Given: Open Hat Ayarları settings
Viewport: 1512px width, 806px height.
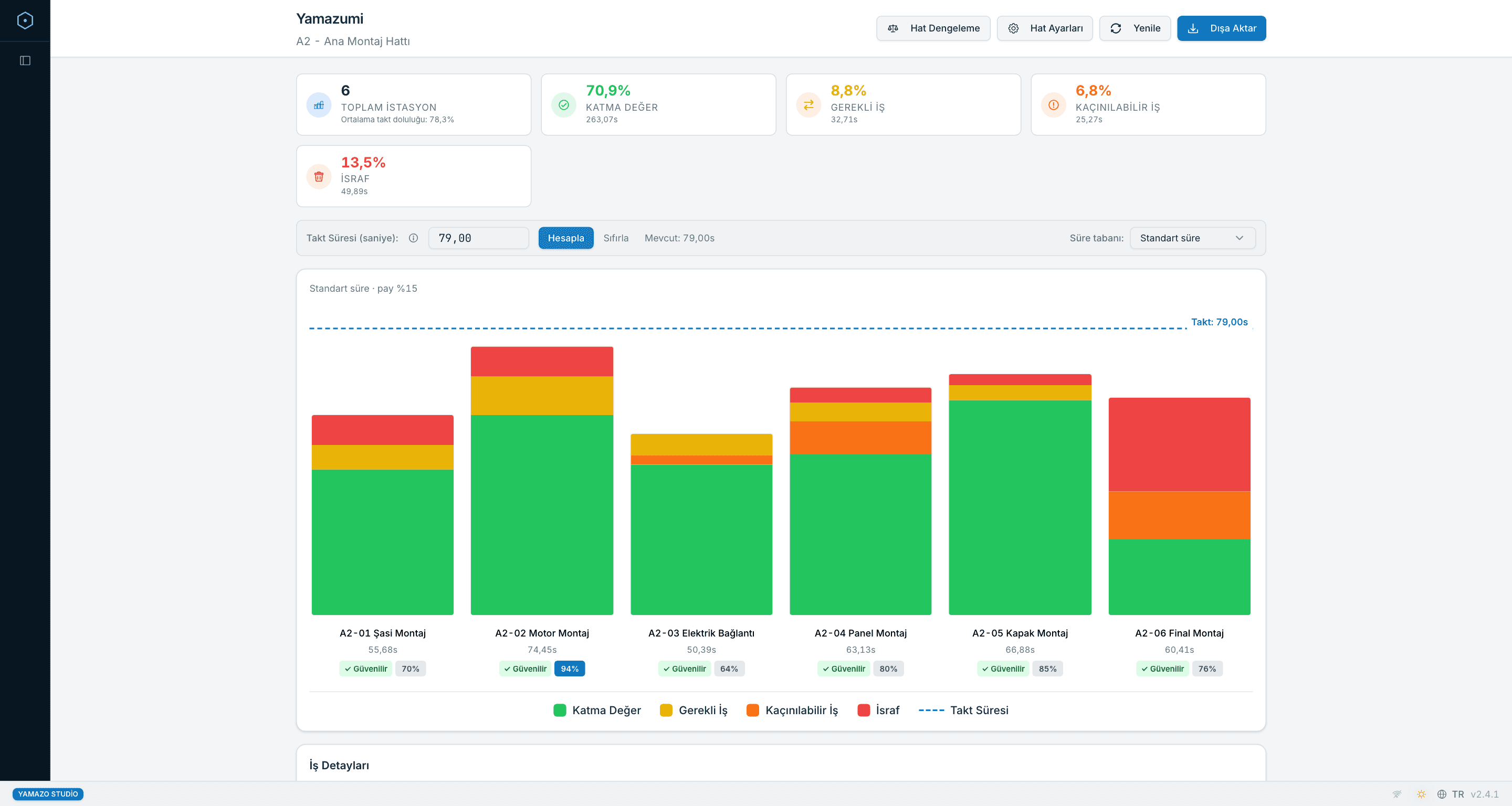Looking at the screenshot, I should click(1044, 28).
